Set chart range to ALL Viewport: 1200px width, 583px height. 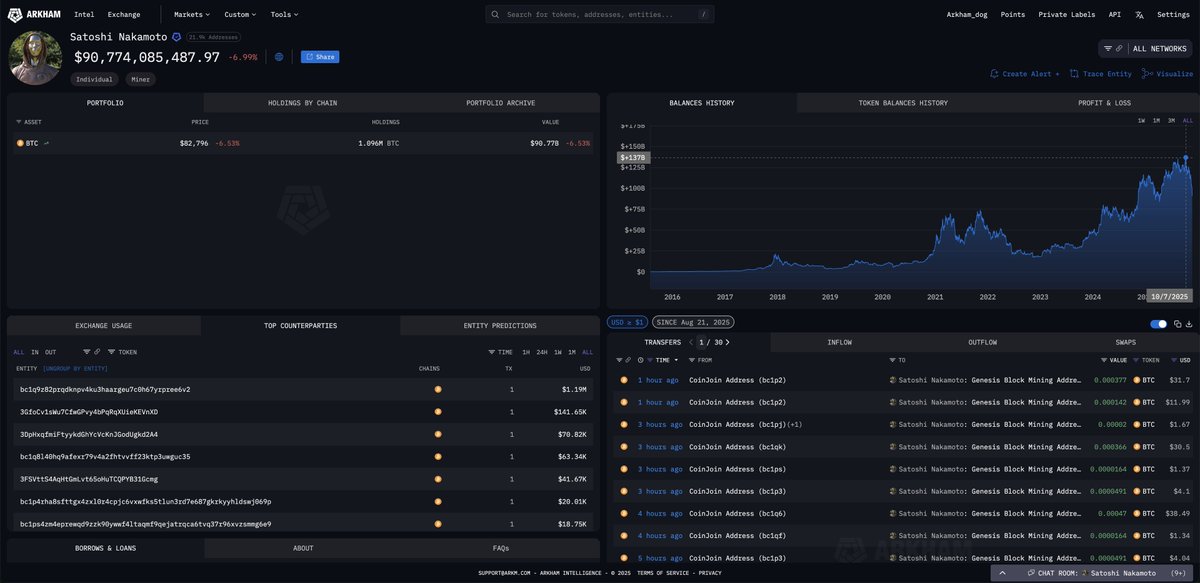tap(1188, 120)
